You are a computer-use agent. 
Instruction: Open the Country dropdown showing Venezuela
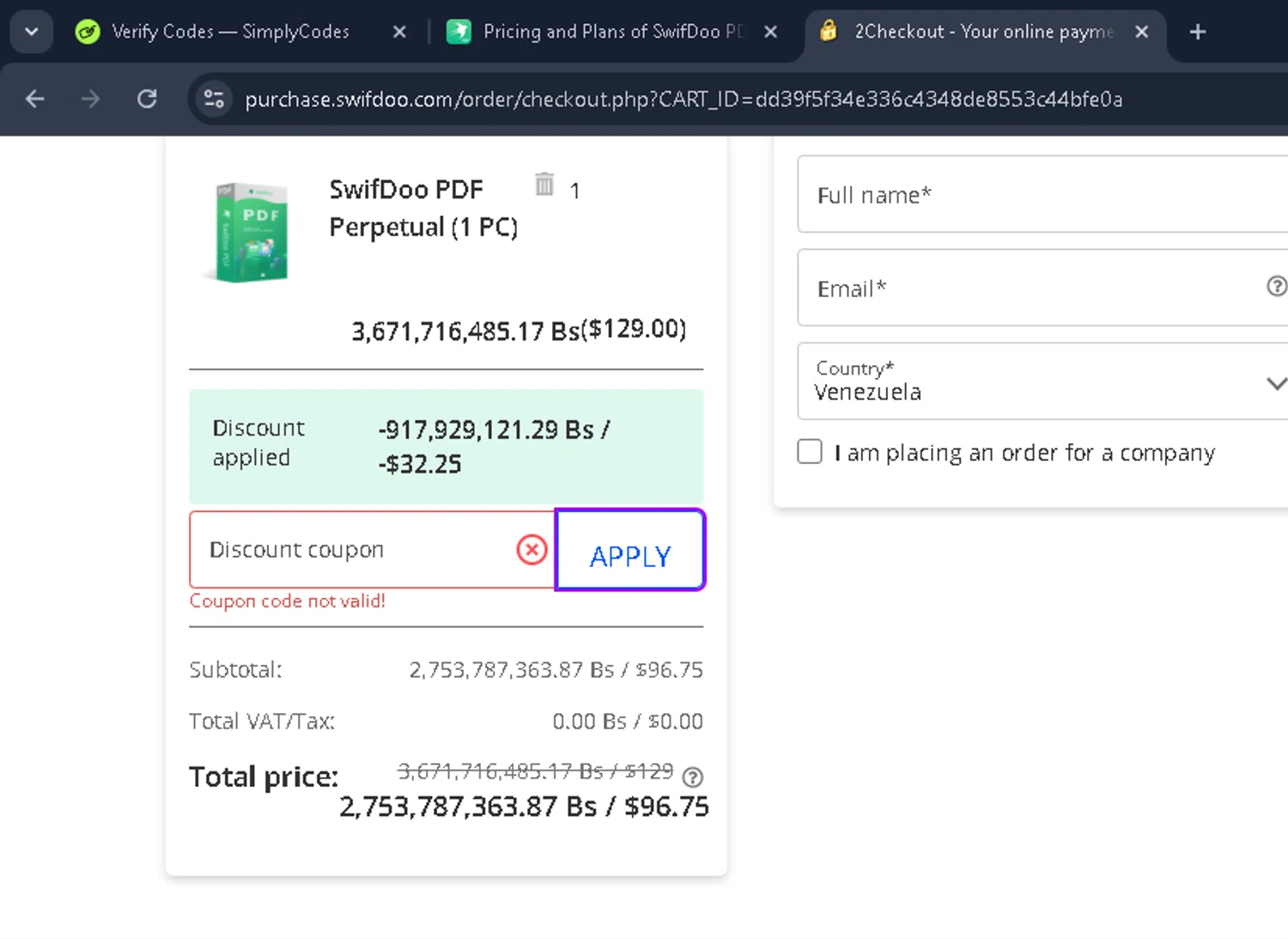(1042, 381)
